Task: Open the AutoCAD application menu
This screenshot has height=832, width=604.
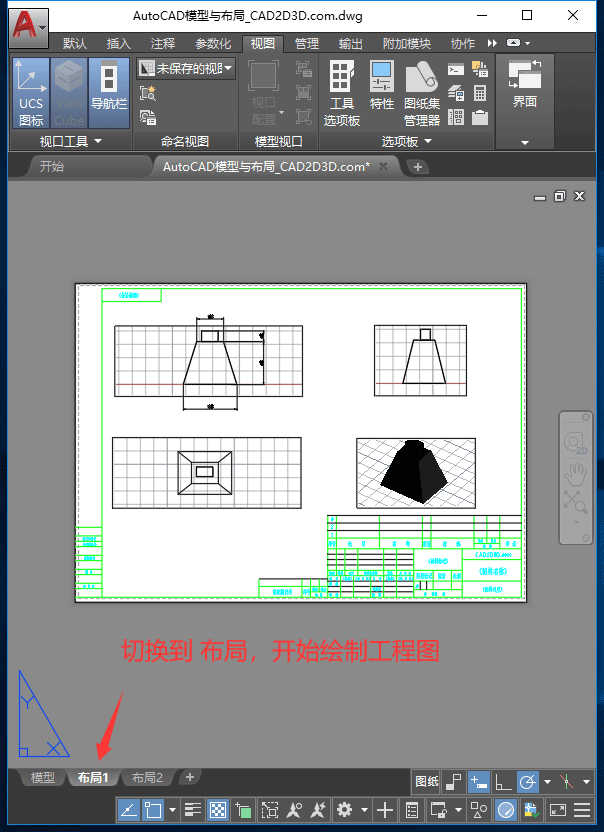Action: pos(29,27)
